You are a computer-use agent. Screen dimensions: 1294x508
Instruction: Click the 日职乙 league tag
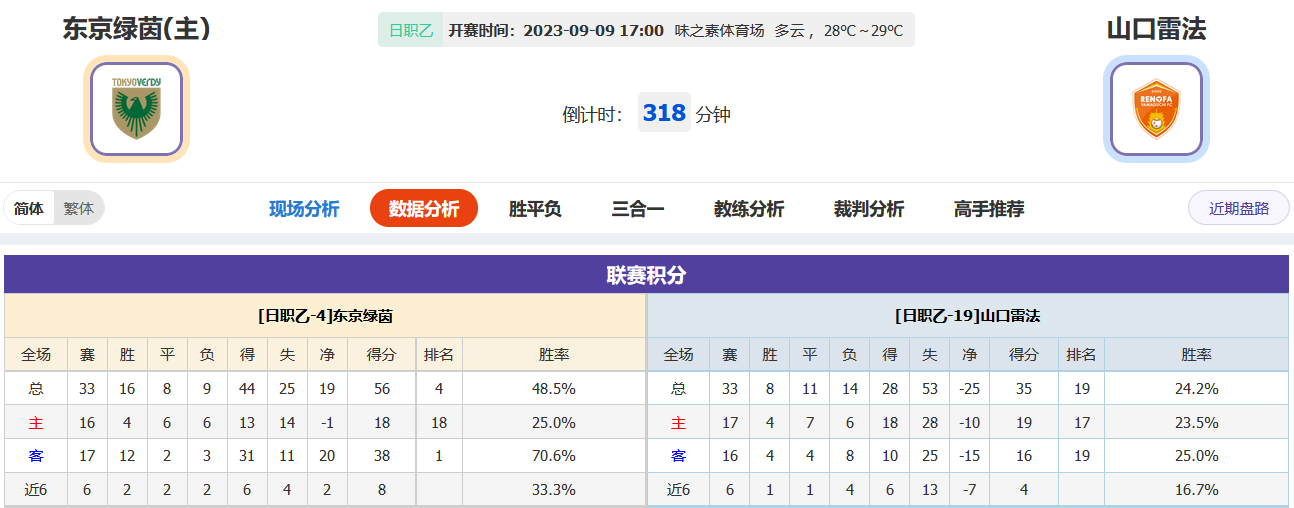point(411,30)
